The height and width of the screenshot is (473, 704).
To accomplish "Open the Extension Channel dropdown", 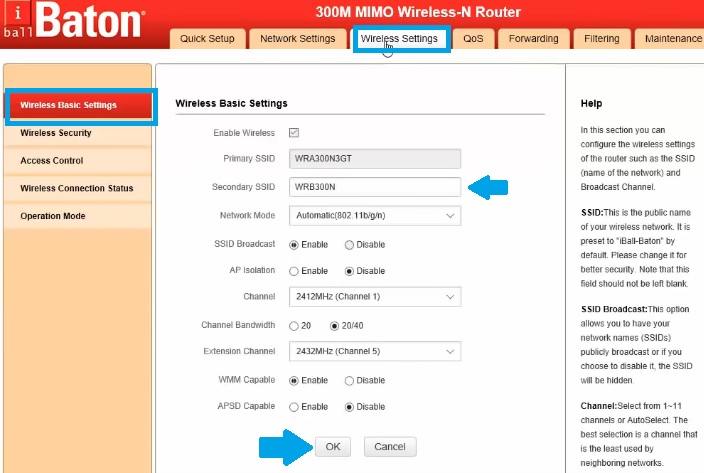I will pos(374,352).
